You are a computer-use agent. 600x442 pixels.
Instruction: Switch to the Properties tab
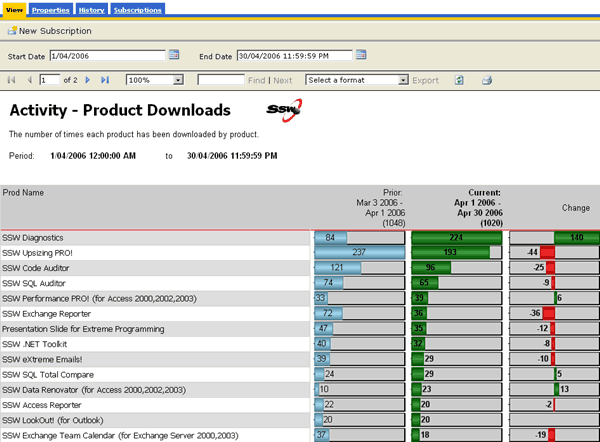pyautogui.click(x=50, y=9)
